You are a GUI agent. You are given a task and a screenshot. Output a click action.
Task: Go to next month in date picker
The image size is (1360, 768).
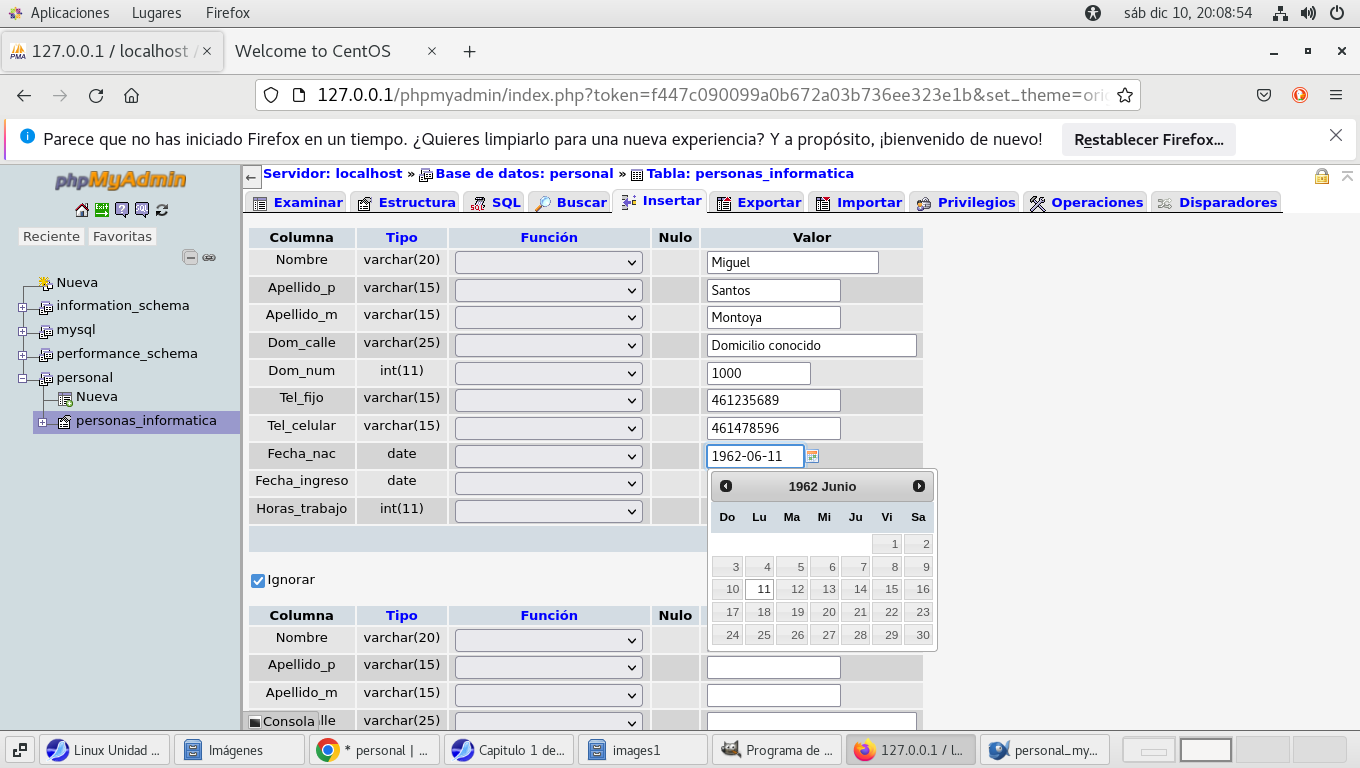point(919,486)
